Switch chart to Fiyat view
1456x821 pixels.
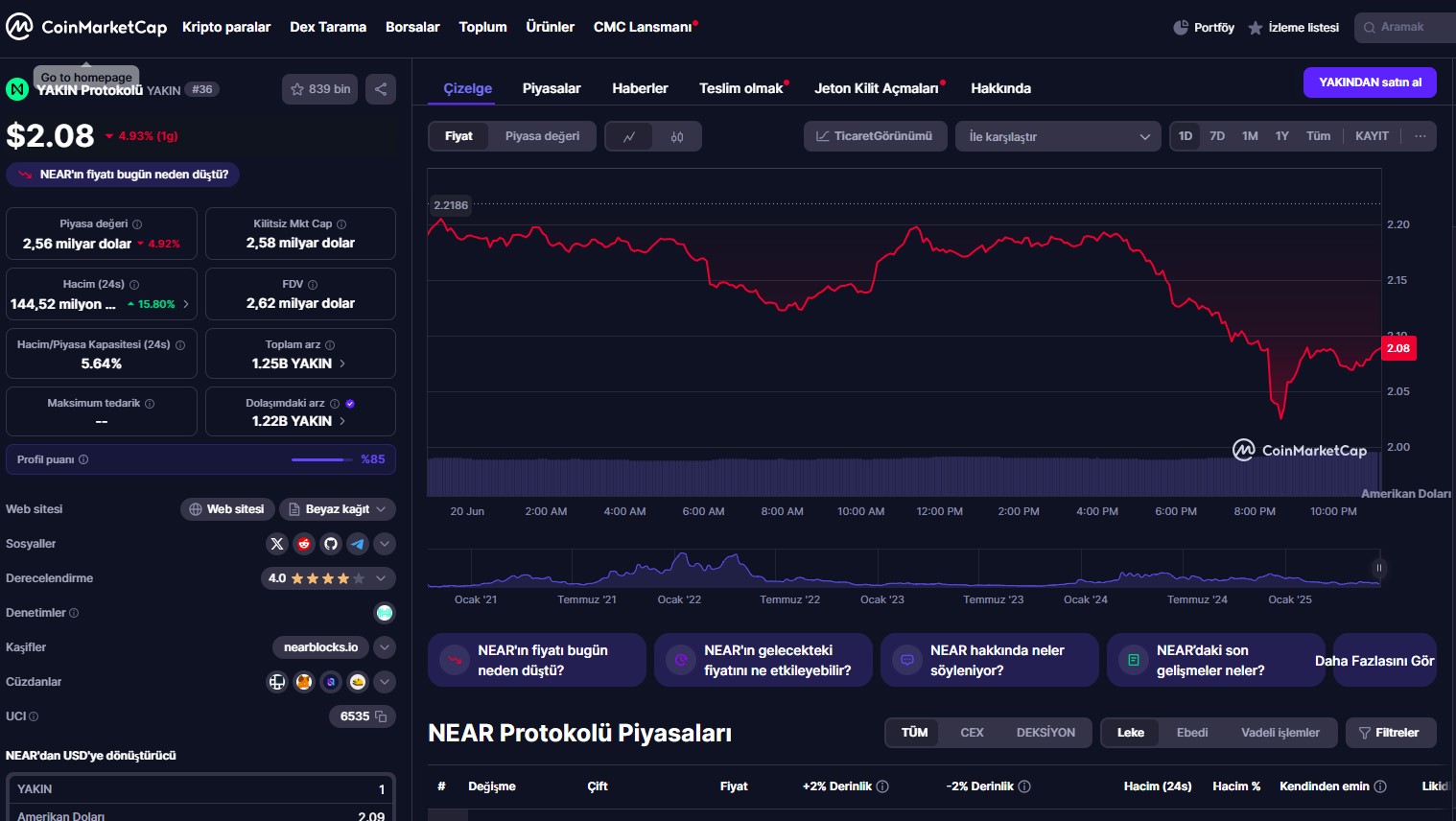(458, 136)
